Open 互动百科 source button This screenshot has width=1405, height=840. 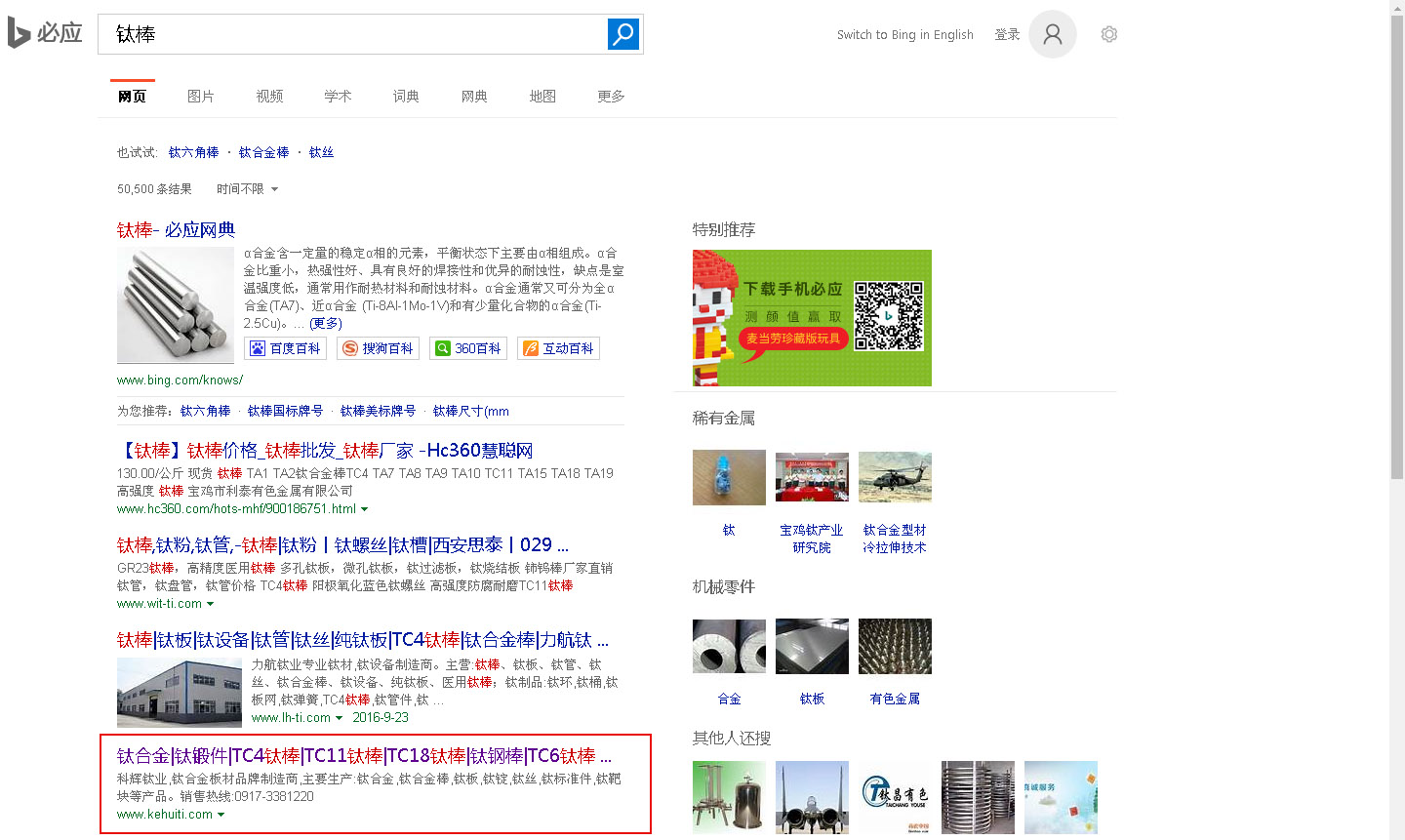click(558, 348)
